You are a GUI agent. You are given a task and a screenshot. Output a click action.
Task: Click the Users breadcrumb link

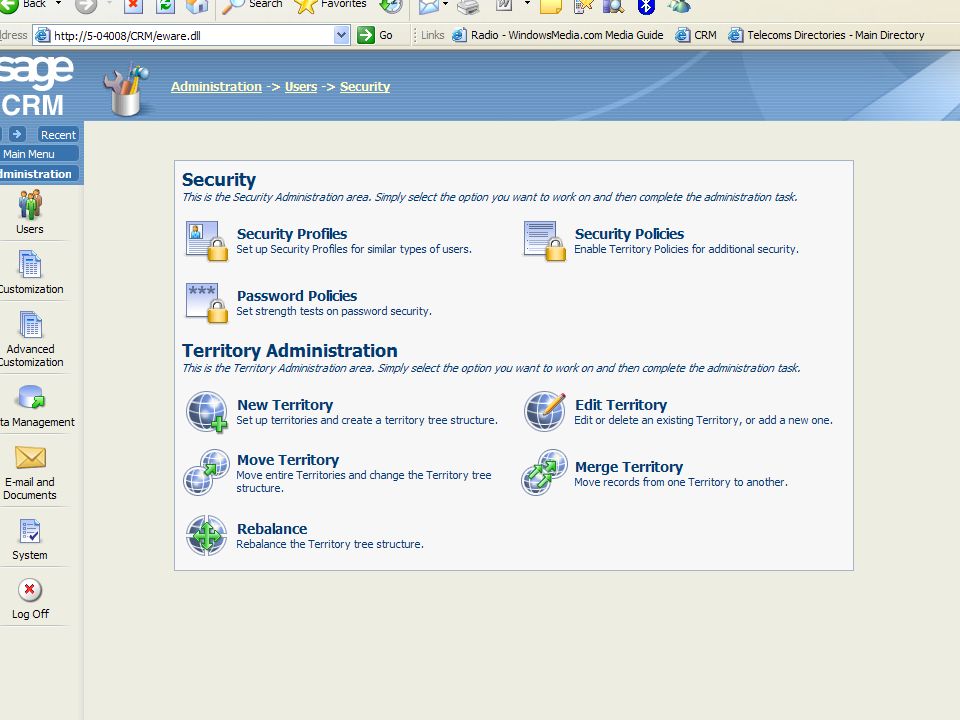301,86
